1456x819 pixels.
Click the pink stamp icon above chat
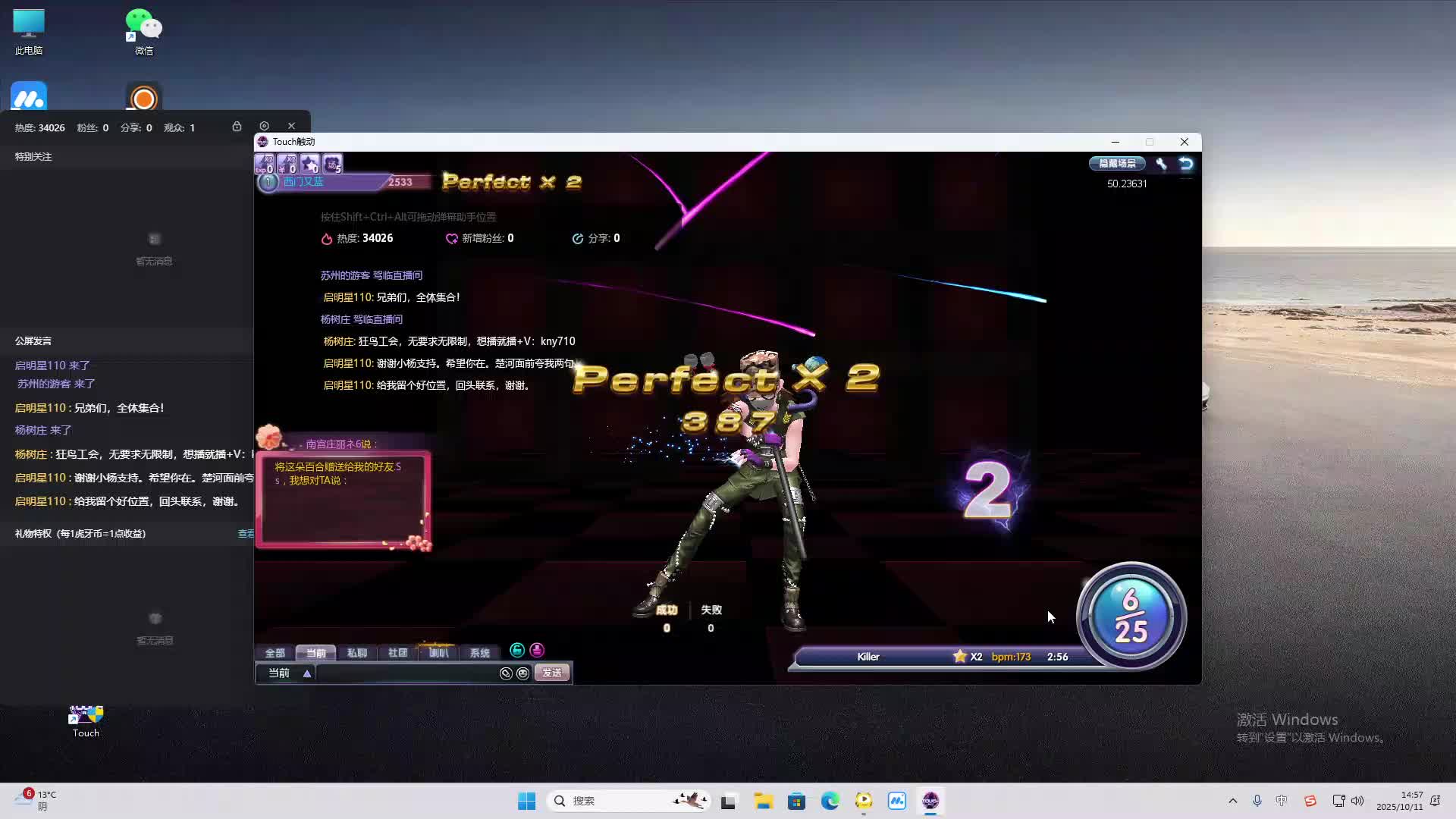pyautogui.click(x=537, y=650)
